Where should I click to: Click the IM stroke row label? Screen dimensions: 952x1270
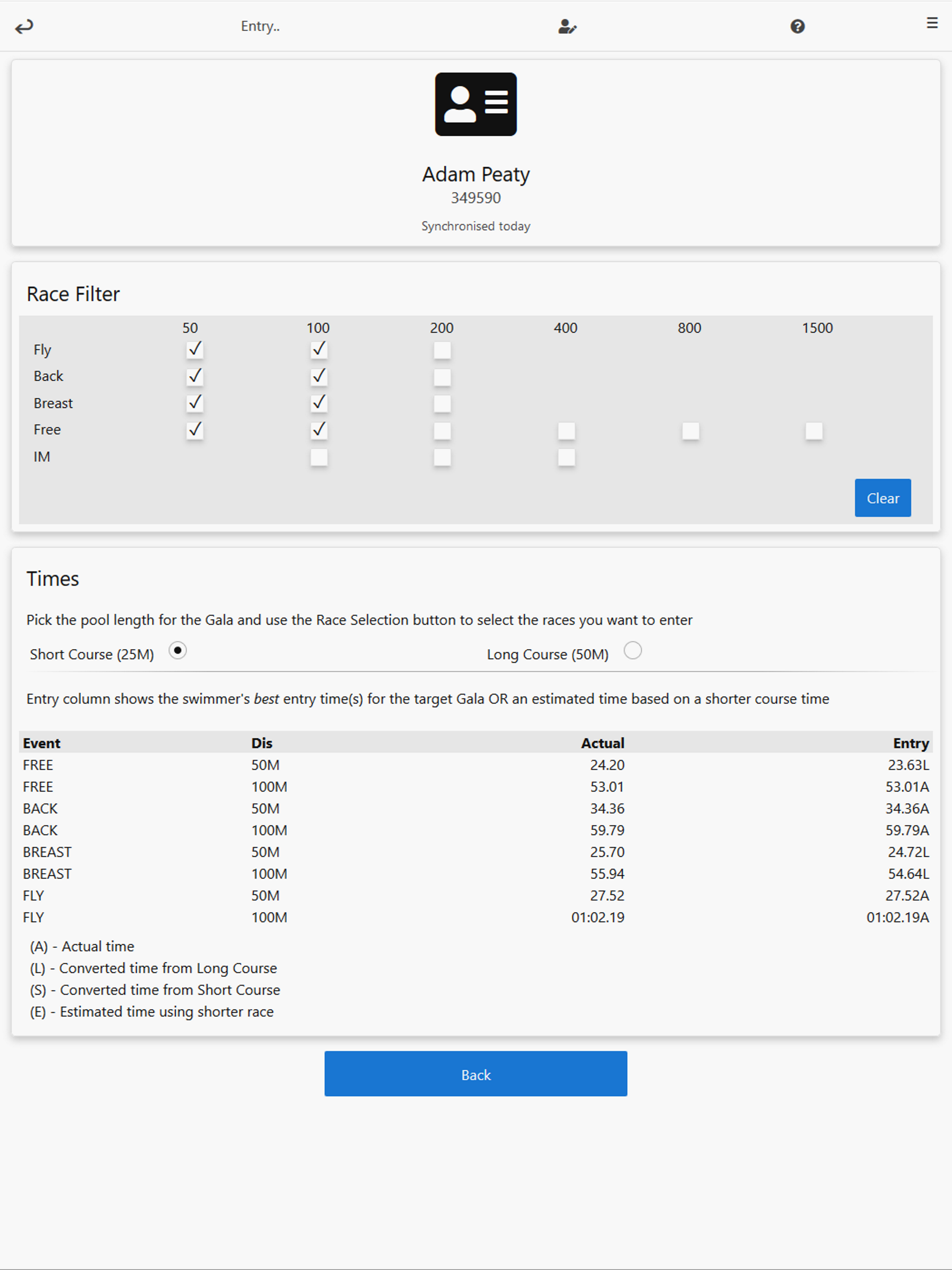click(42, 457)
